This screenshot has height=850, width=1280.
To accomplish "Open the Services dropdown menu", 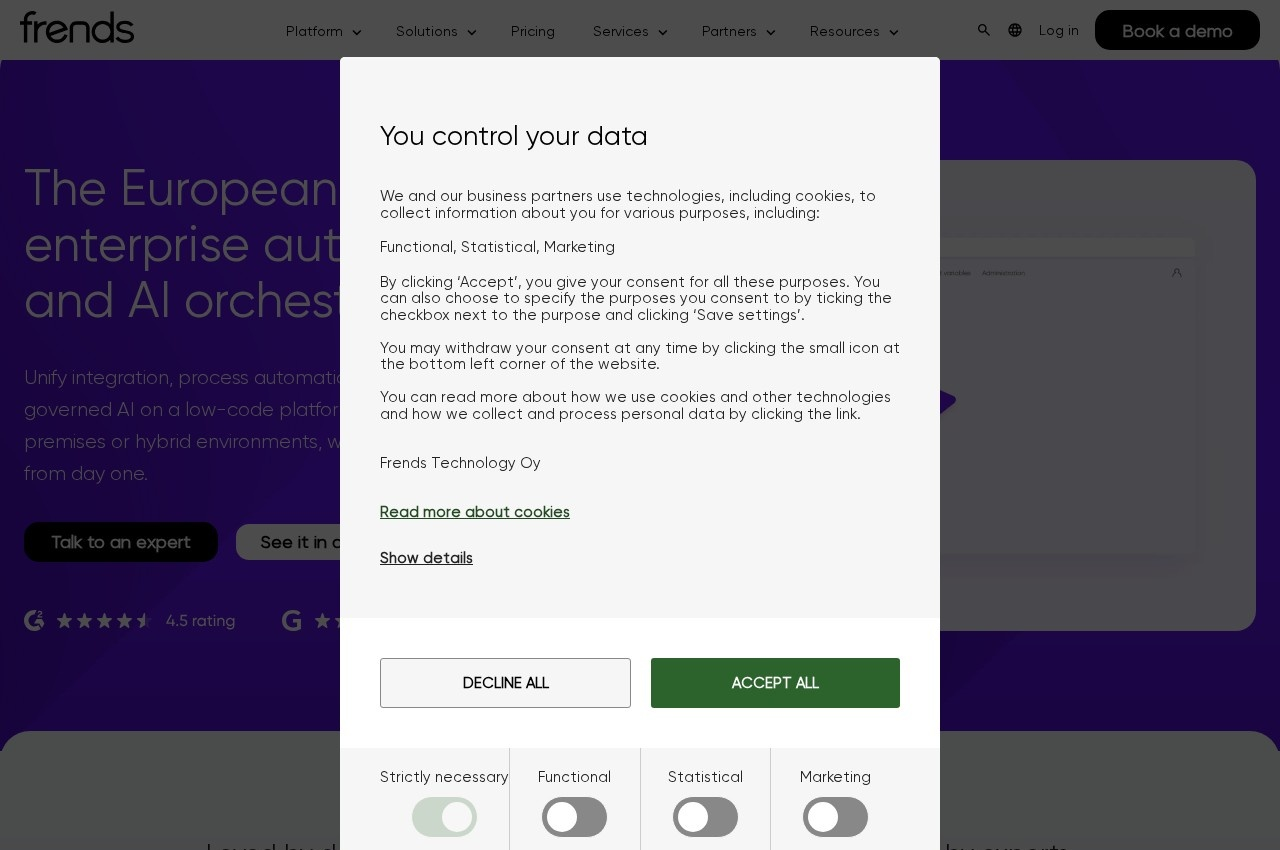I will click(x=630, y=31).
